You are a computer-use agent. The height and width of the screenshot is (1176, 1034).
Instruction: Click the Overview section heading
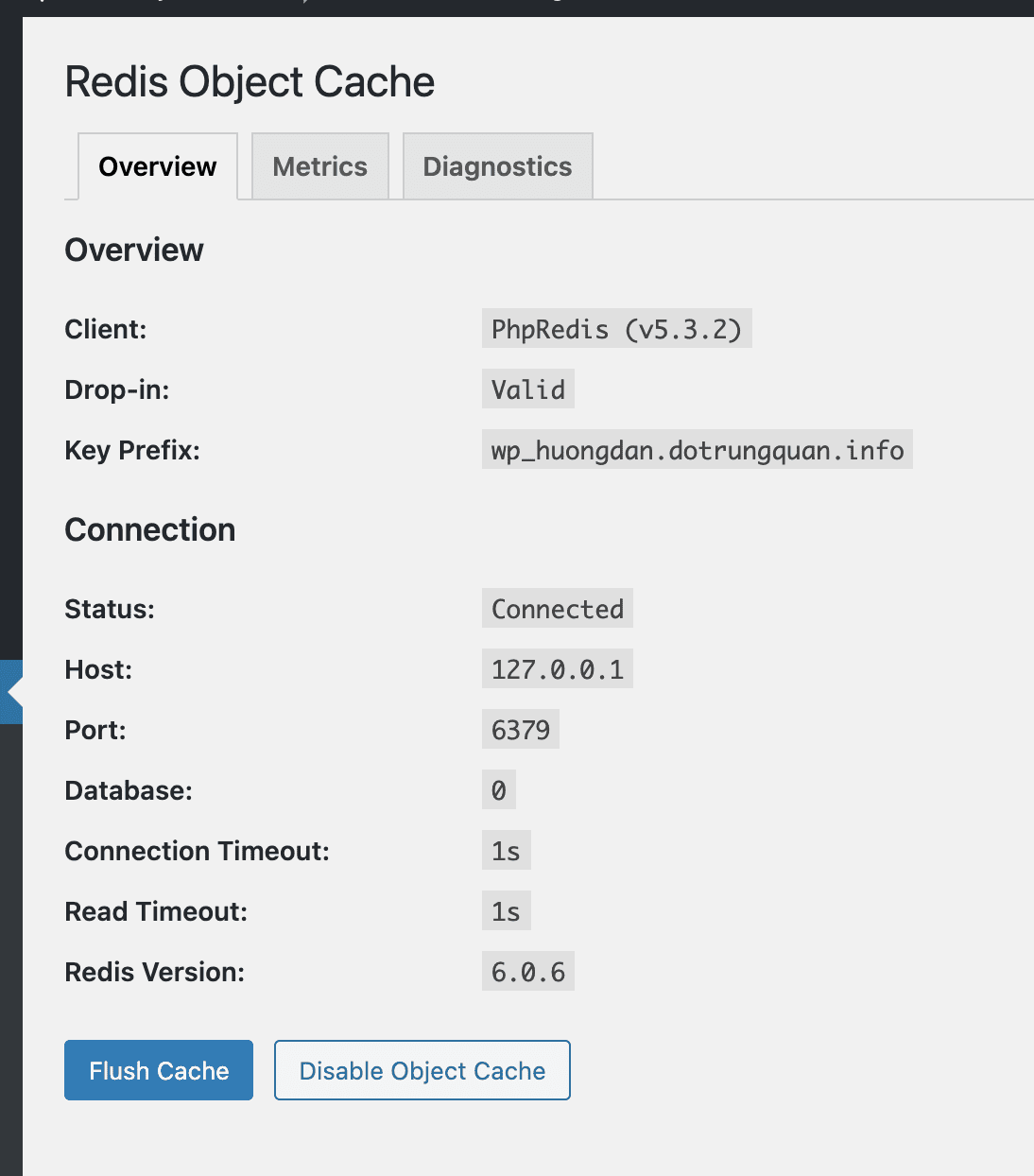[133, 250]
